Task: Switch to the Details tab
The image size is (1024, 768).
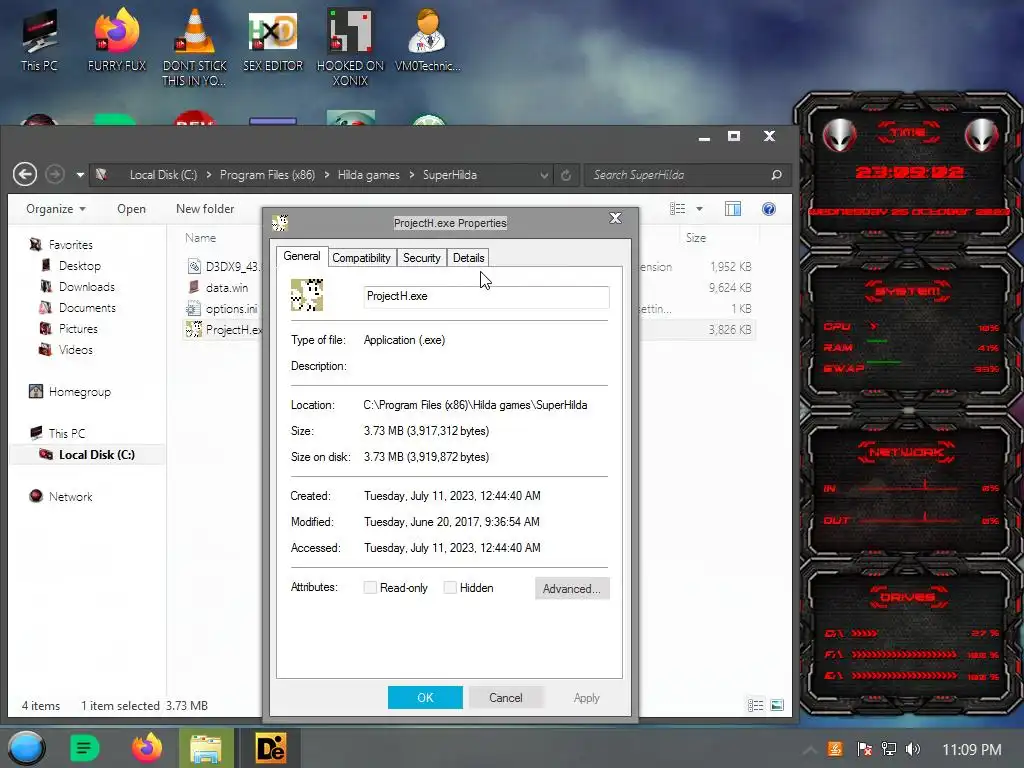Action: pos(468,258)
